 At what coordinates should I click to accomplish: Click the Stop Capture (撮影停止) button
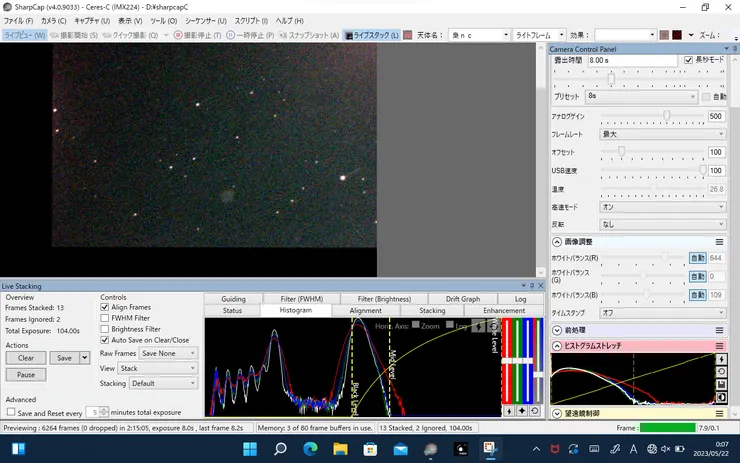coord(197,35)
